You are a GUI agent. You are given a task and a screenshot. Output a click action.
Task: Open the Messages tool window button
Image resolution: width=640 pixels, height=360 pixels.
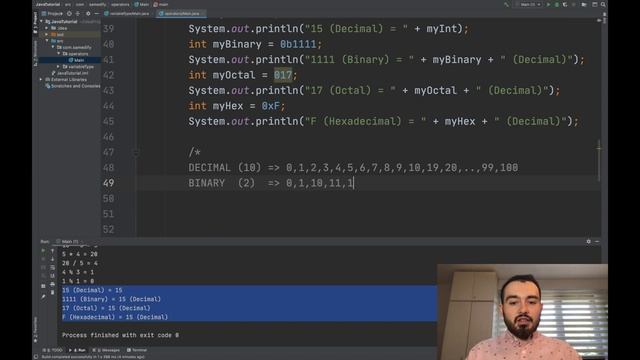pyautogui.click(x=107, y=350)
